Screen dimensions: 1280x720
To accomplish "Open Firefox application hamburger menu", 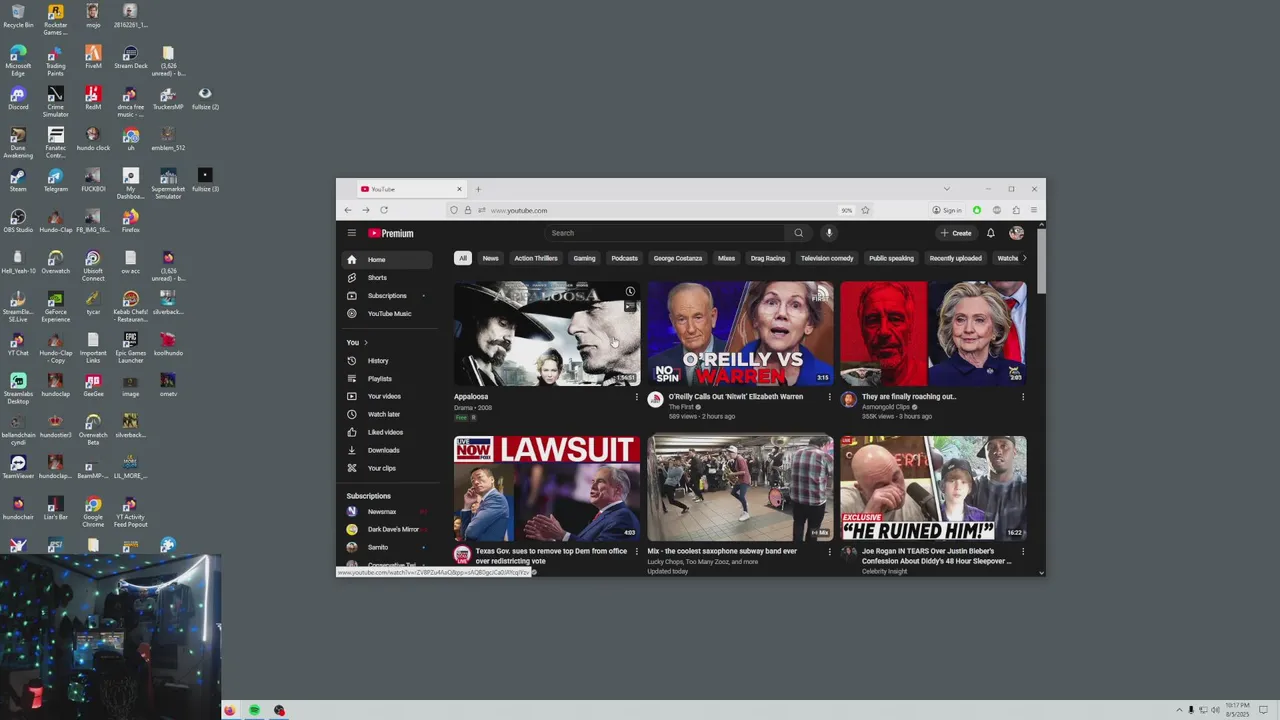I will click(x=1033, y=210).
